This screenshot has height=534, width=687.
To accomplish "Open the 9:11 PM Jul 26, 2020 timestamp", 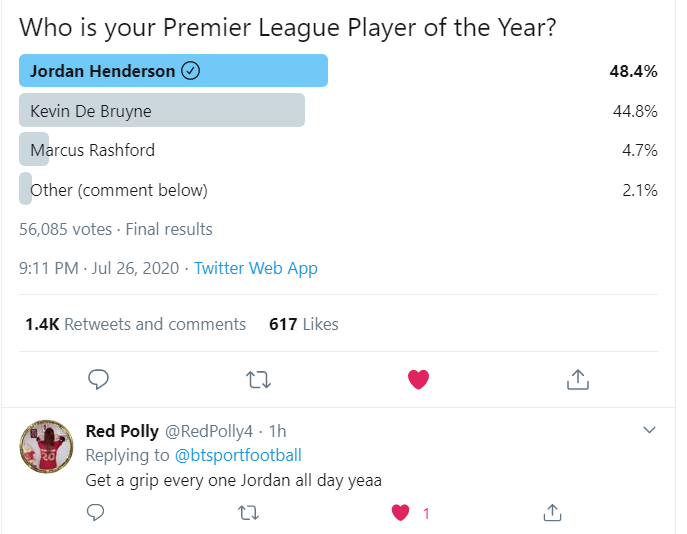I will (99, 268).
